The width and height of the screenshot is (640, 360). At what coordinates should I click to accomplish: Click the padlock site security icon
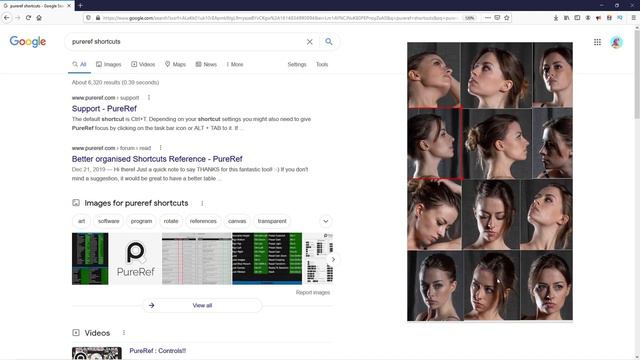[x=98, y=18]
